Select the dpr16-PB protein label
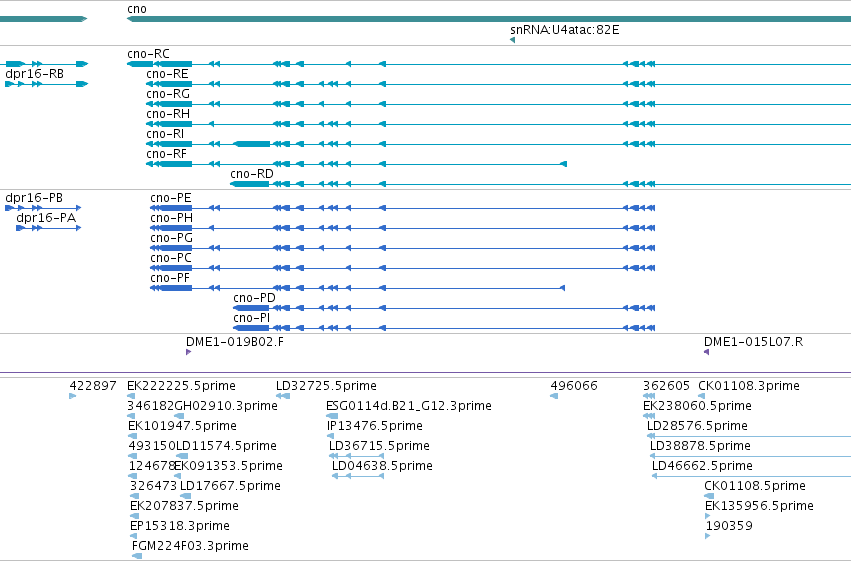The image size is (851, 561). [x=34, y=198]
